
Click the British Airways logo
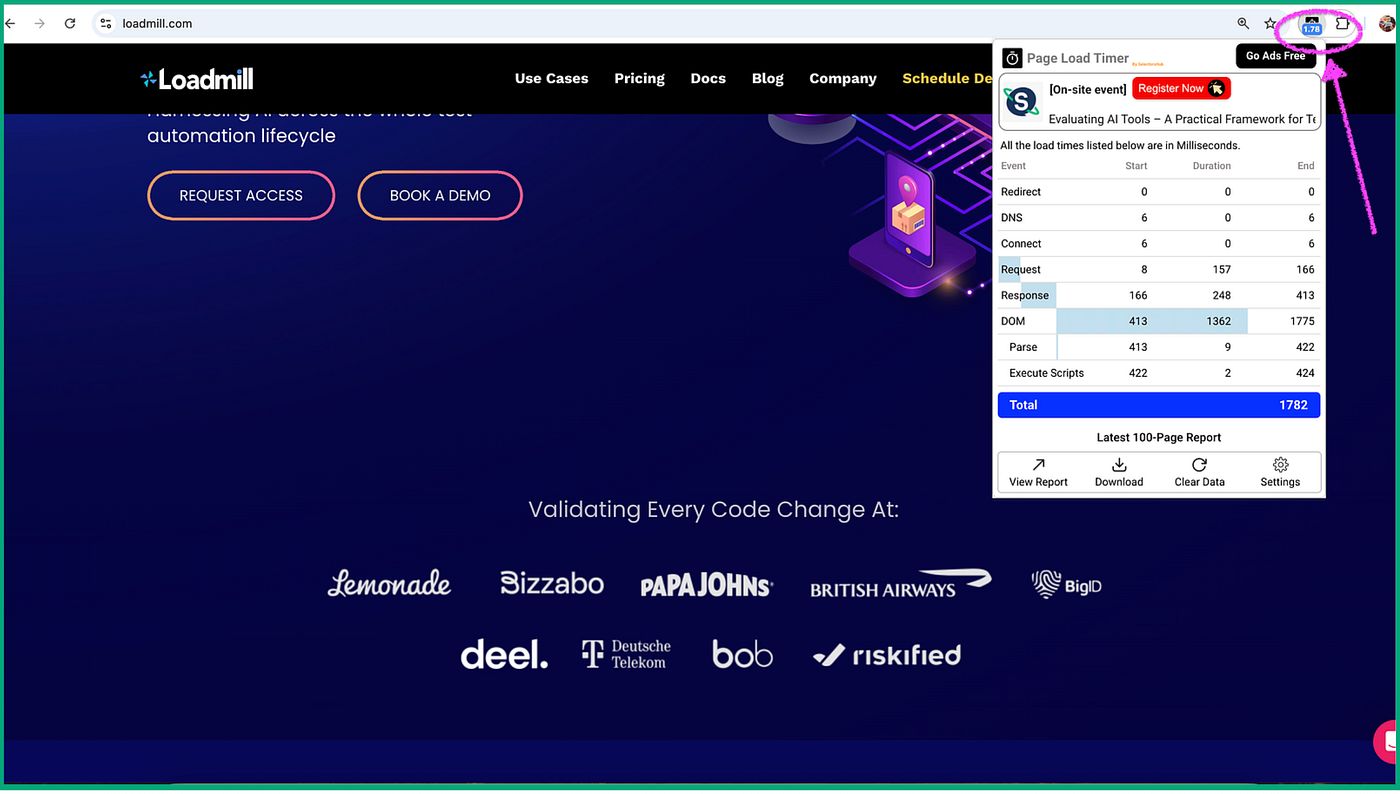tap(900, 584)
